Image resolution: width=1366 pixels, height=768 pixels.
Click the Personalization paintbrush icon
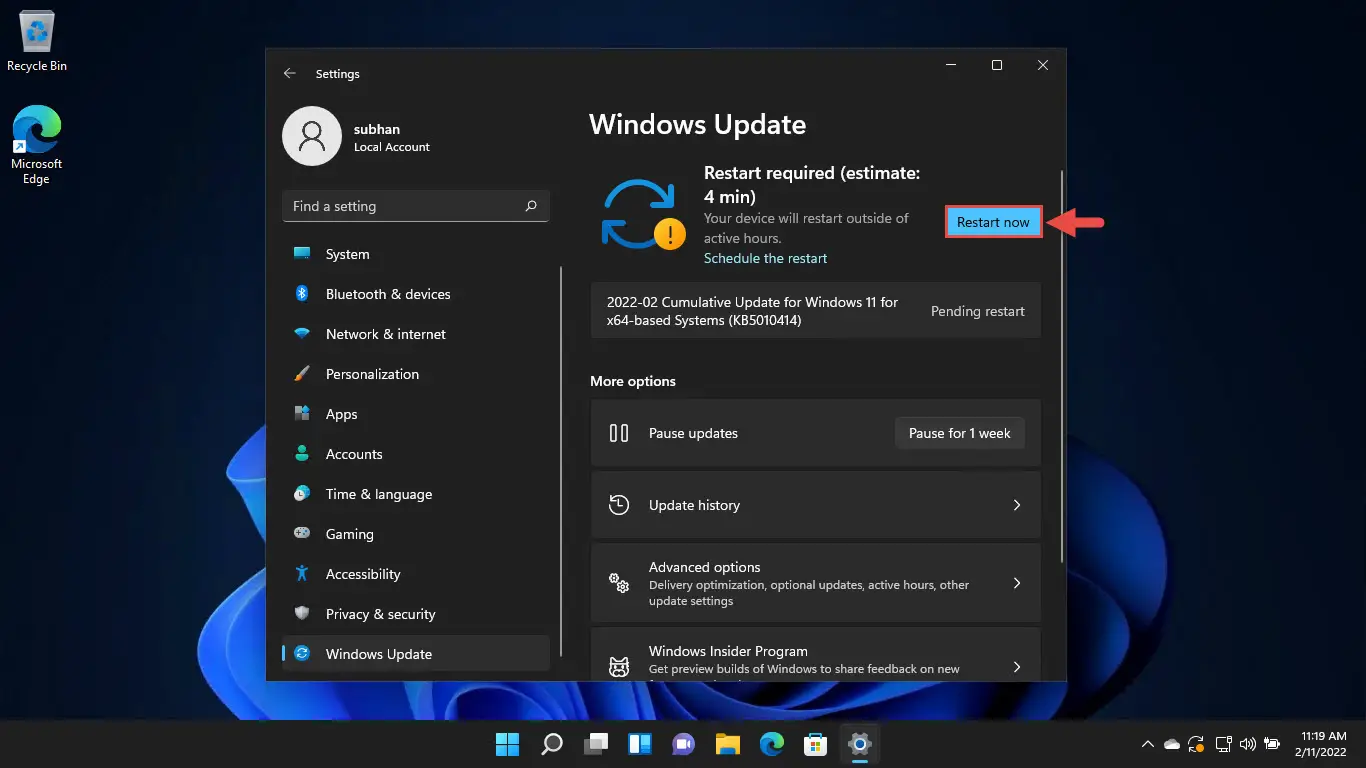pyautogui.click(x=302, y=374)
